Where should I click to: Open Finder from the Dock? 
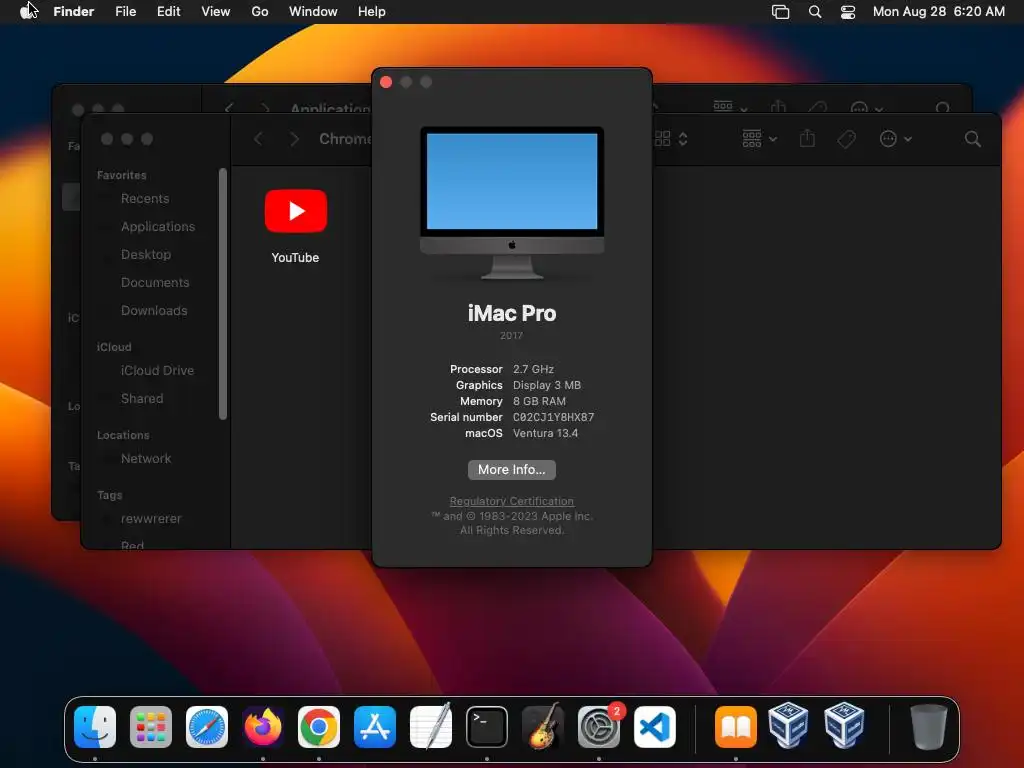coord(95,727)
